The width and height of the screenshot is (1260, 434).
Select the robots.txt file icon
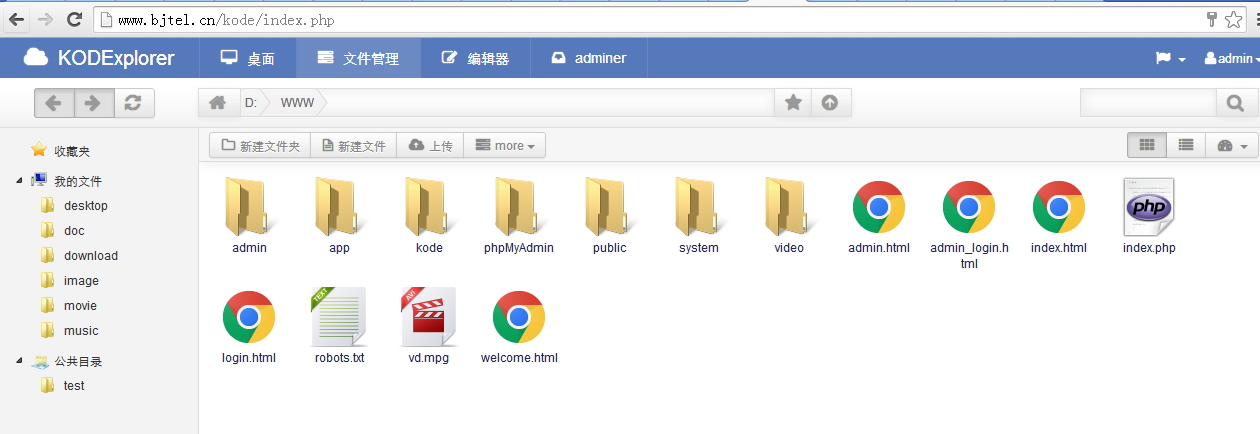coord(339,317)
